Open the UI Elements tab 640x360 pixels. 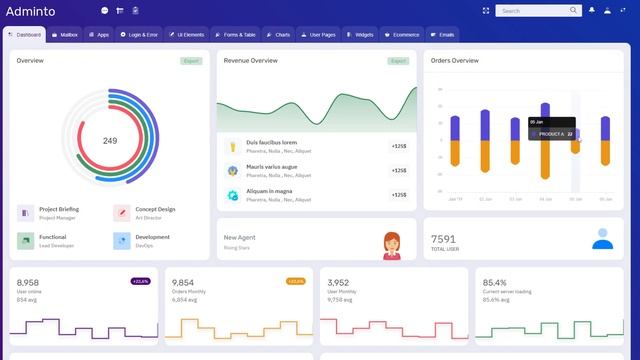[x=187, y=35]
